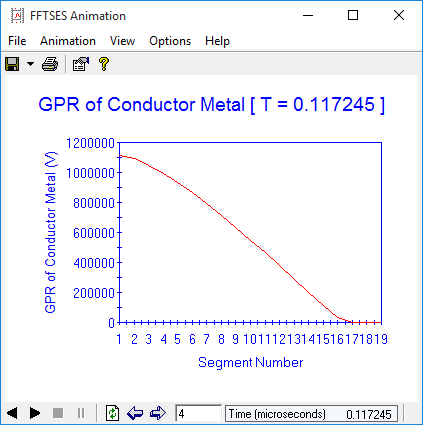Click the Print icon
The width and height of the screenshot is (423, 425).
(50, 64)
